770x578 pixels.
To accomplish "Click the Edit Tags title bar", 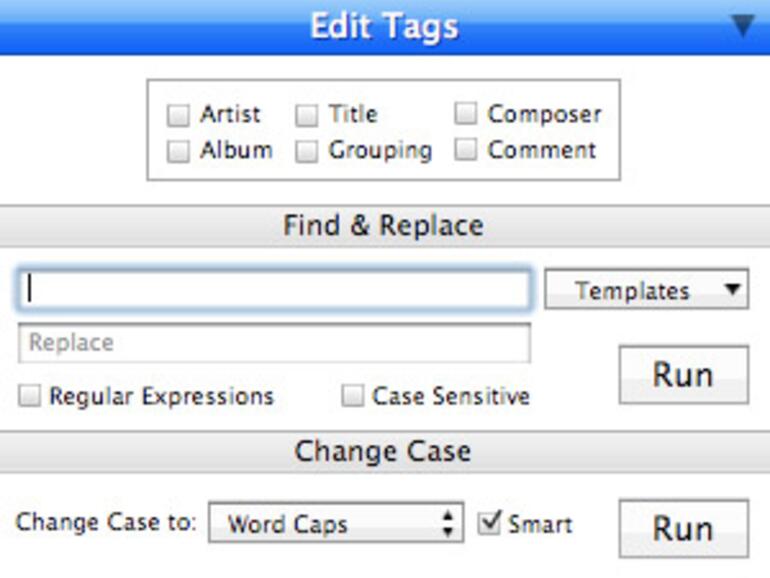I will [x=384, y=26].
